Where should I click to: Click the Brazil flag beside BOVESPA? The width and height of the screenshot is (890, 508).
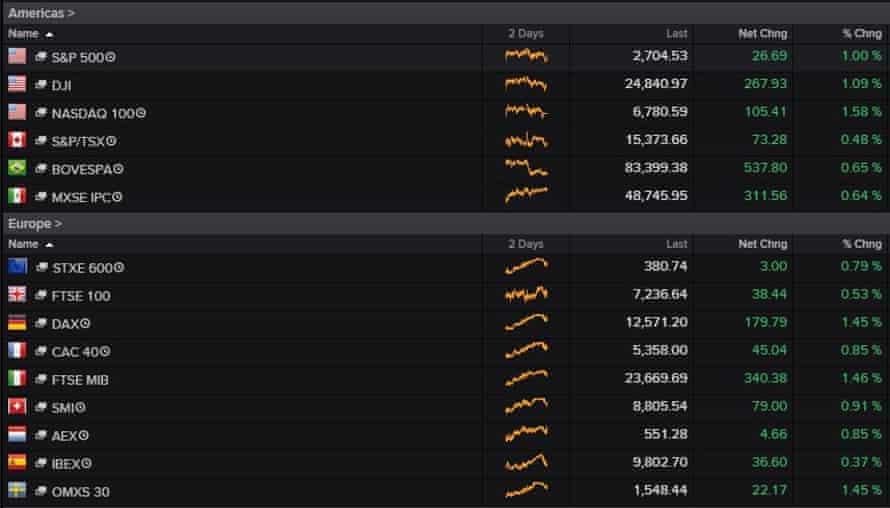[x=17, y=168]
